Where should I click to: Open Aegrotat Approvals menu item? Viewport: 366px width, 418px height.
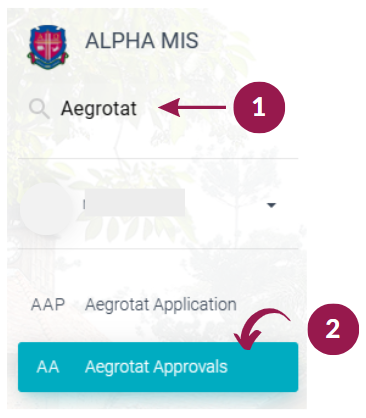point(158,367)
